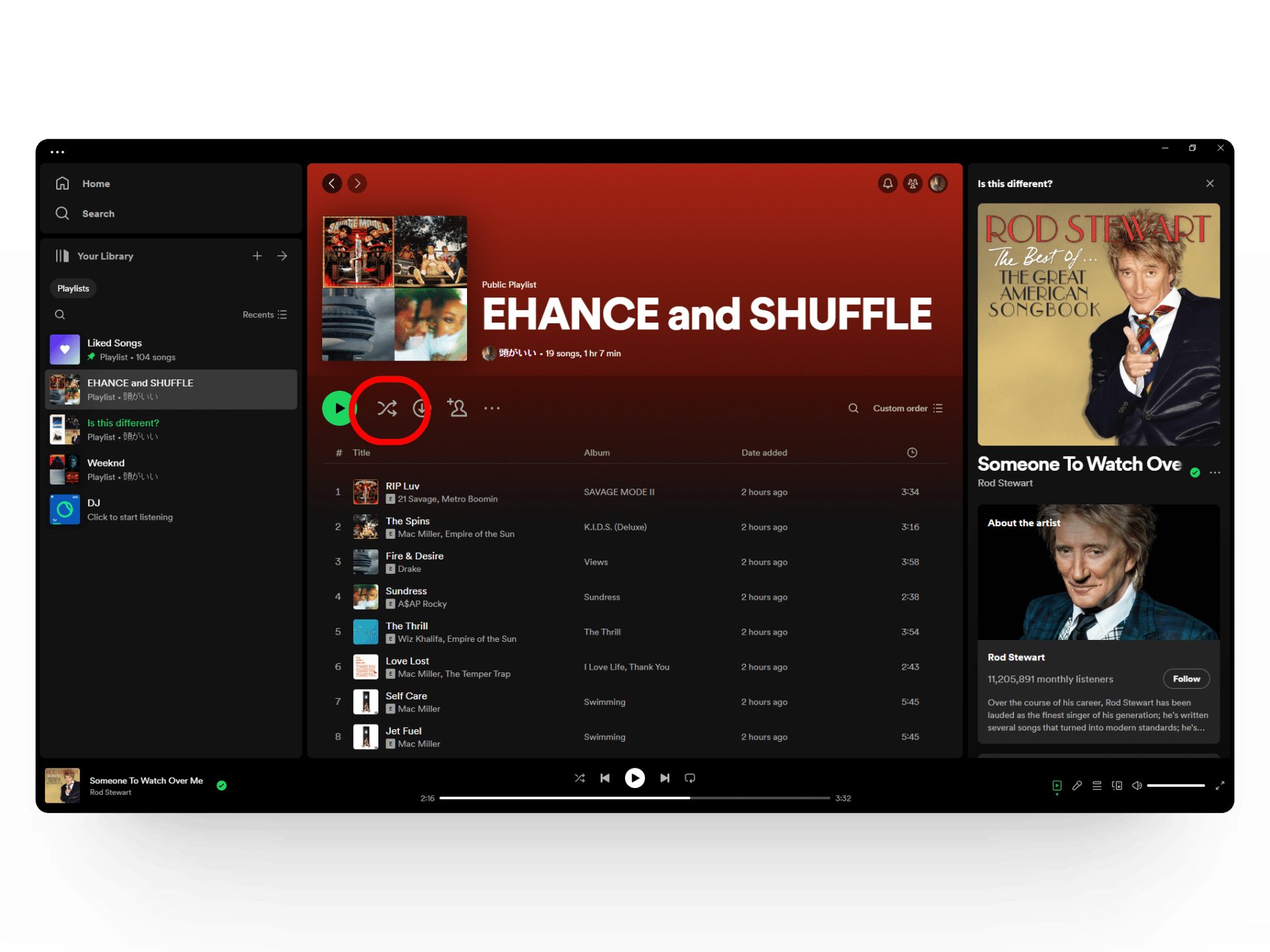This screenshot has width=1270, height=952.
Task: Click the volume slider
Action: click(x=1175, y=785)
